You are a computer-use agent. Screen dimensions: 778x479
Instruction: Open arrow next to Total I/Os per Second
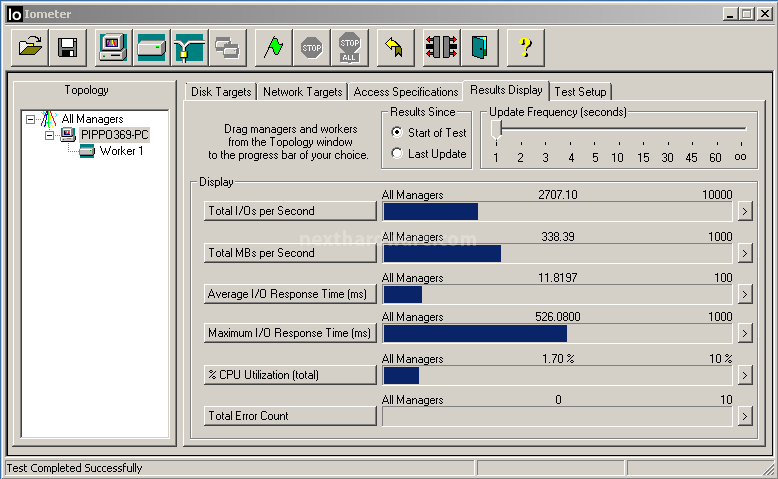pos(745,211)
